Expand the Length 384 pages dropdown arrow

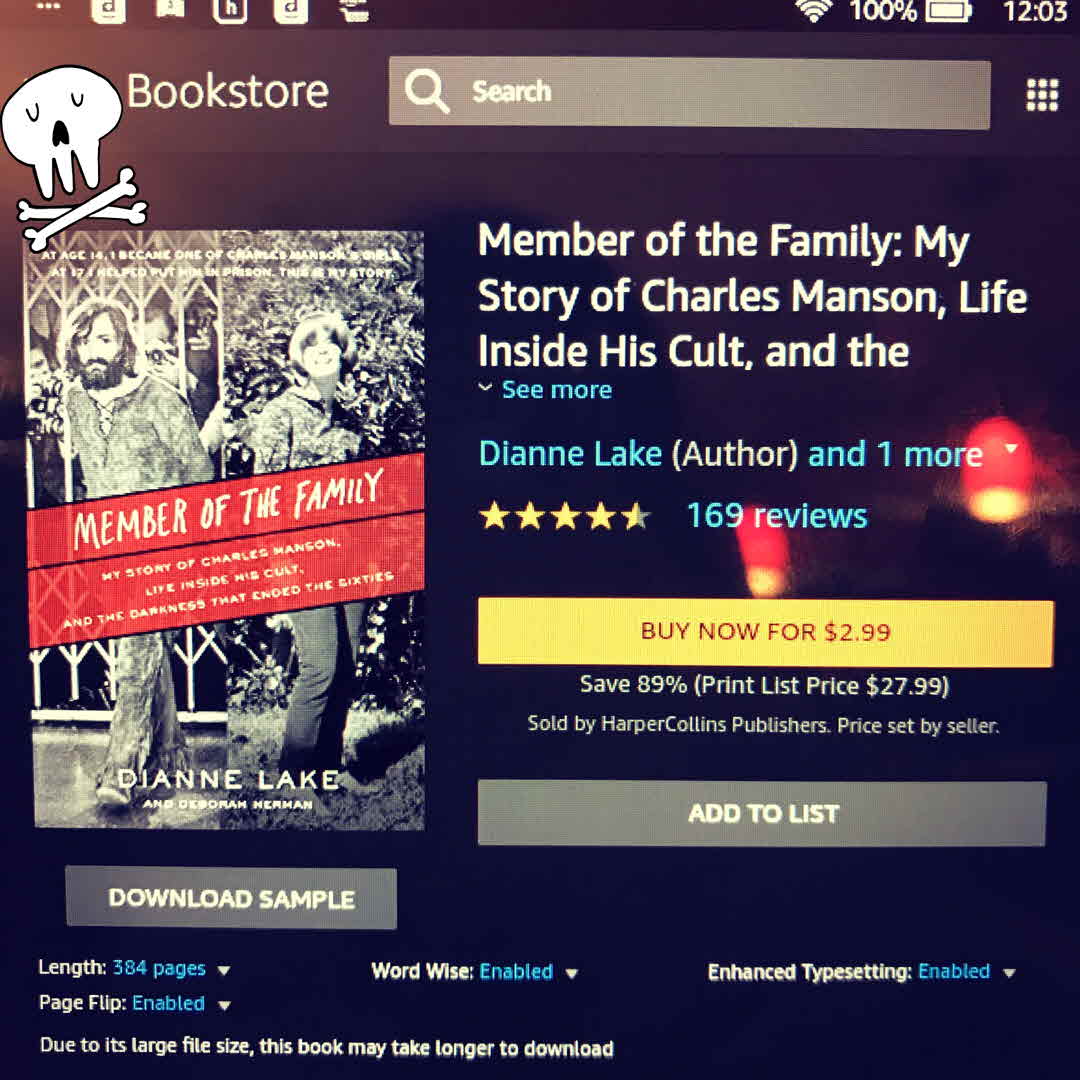(224, 970)
